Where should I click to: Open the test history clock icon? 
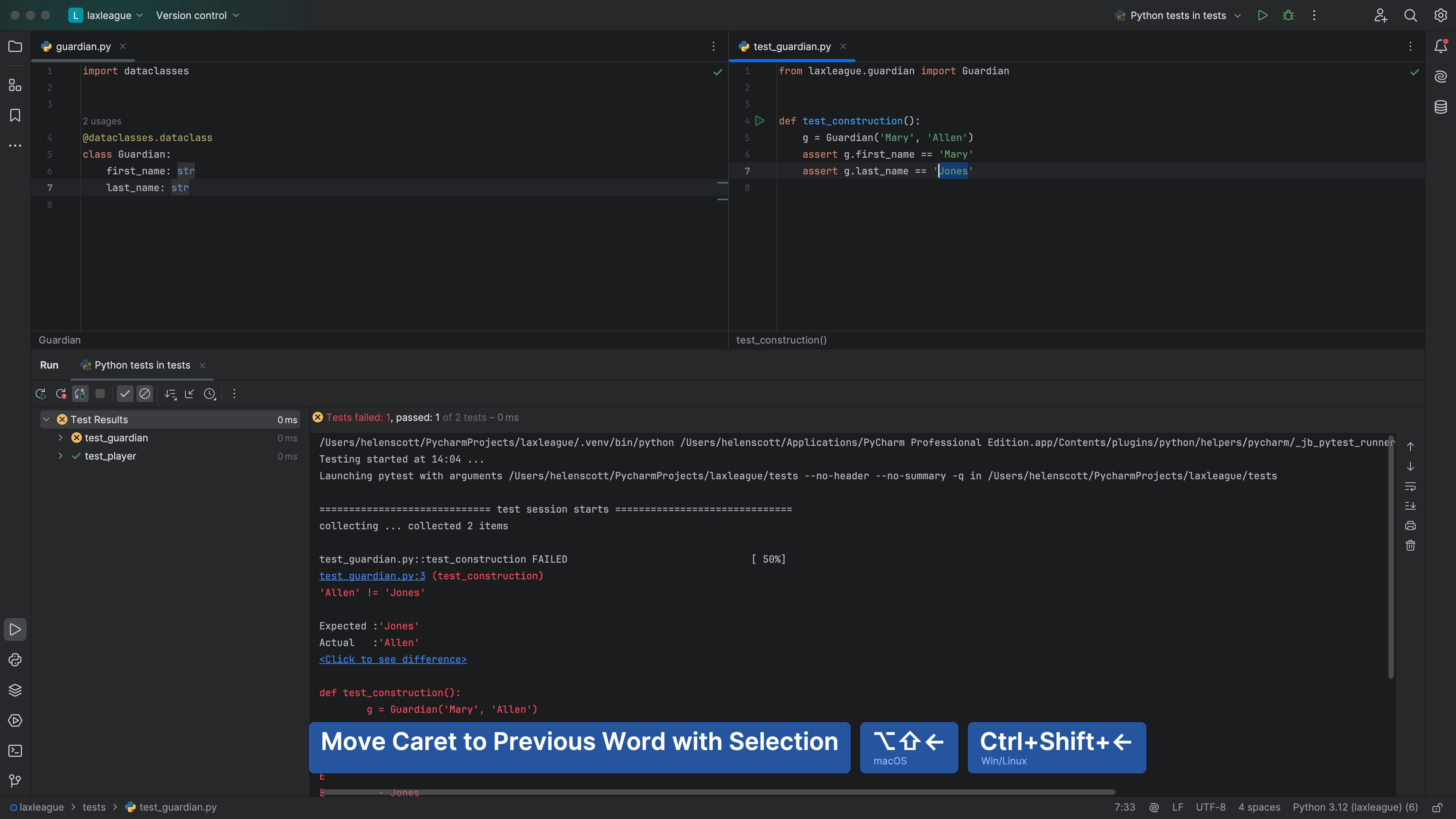(x=210, y=394)
